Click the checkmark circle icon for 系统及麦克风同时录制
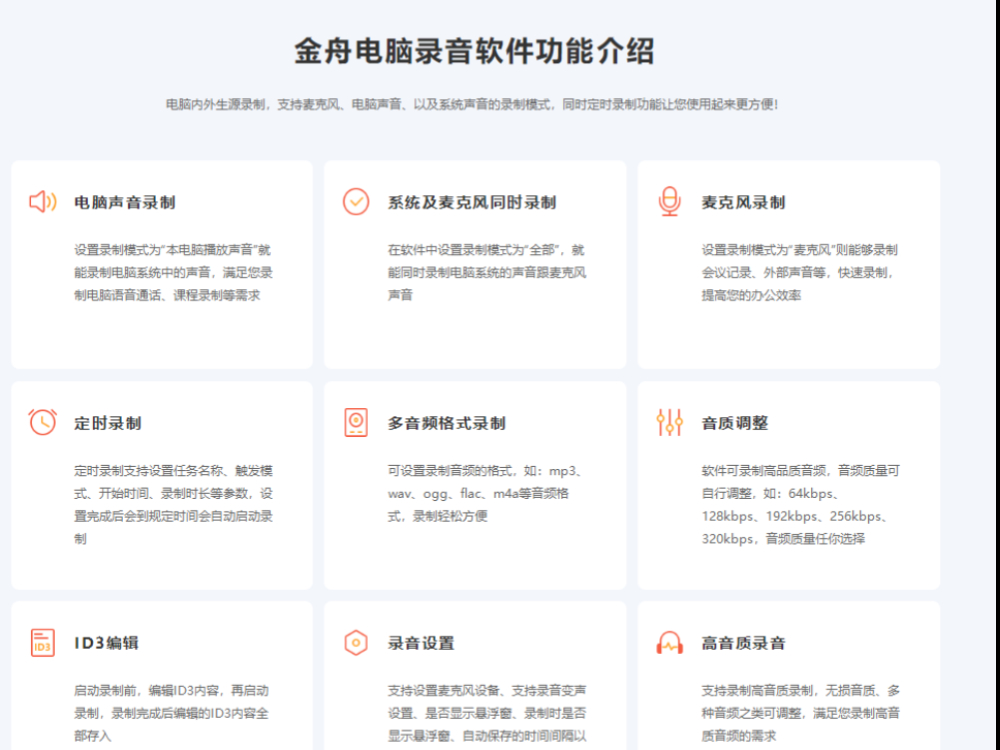The height and width of the screenshot is (750, 1000). coord(356,202)
